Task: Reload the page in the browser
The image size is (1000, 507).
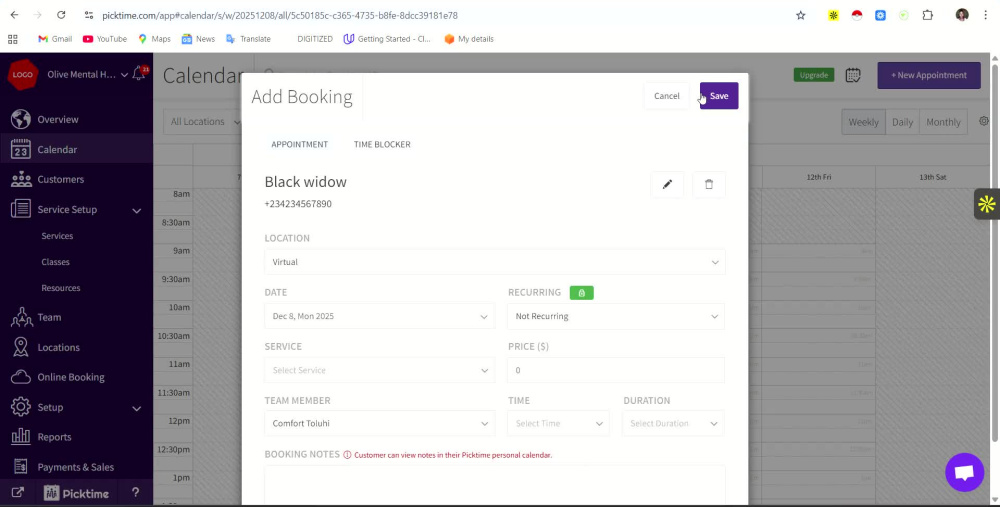Action: (61, 15)
